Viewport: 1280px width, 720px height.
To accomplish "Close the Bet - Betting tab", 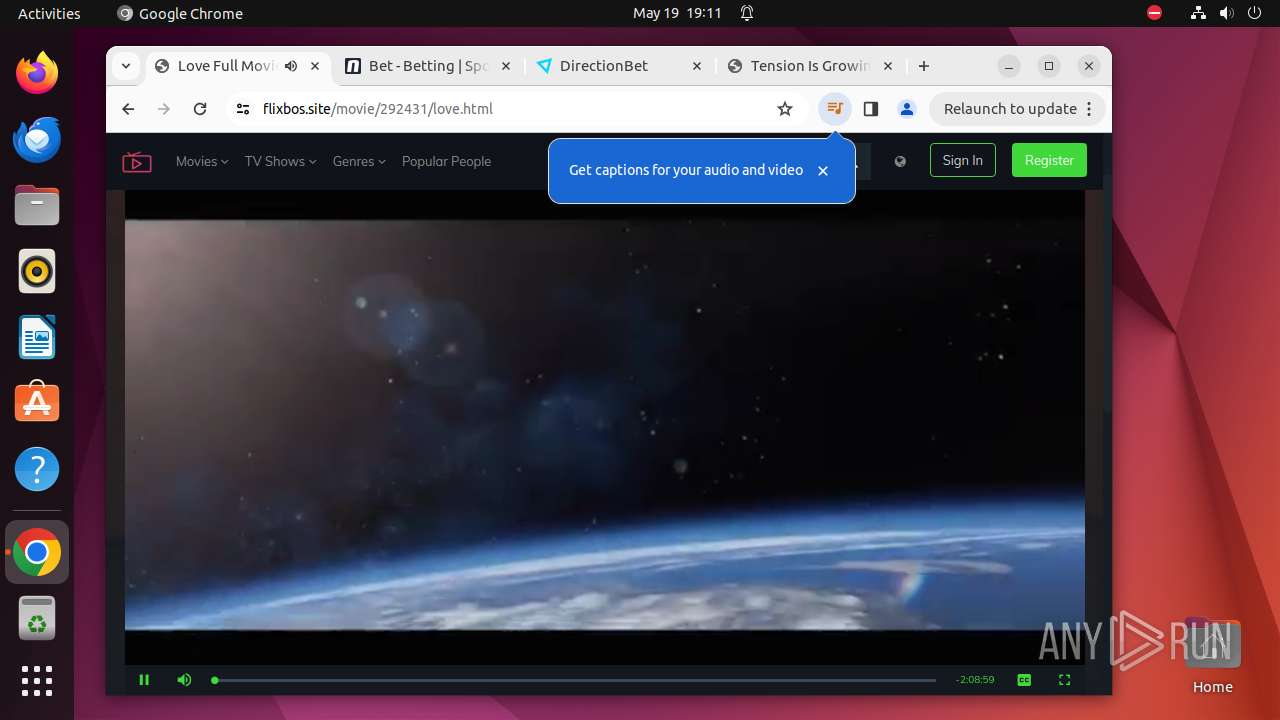I will [x=506, y=66].
